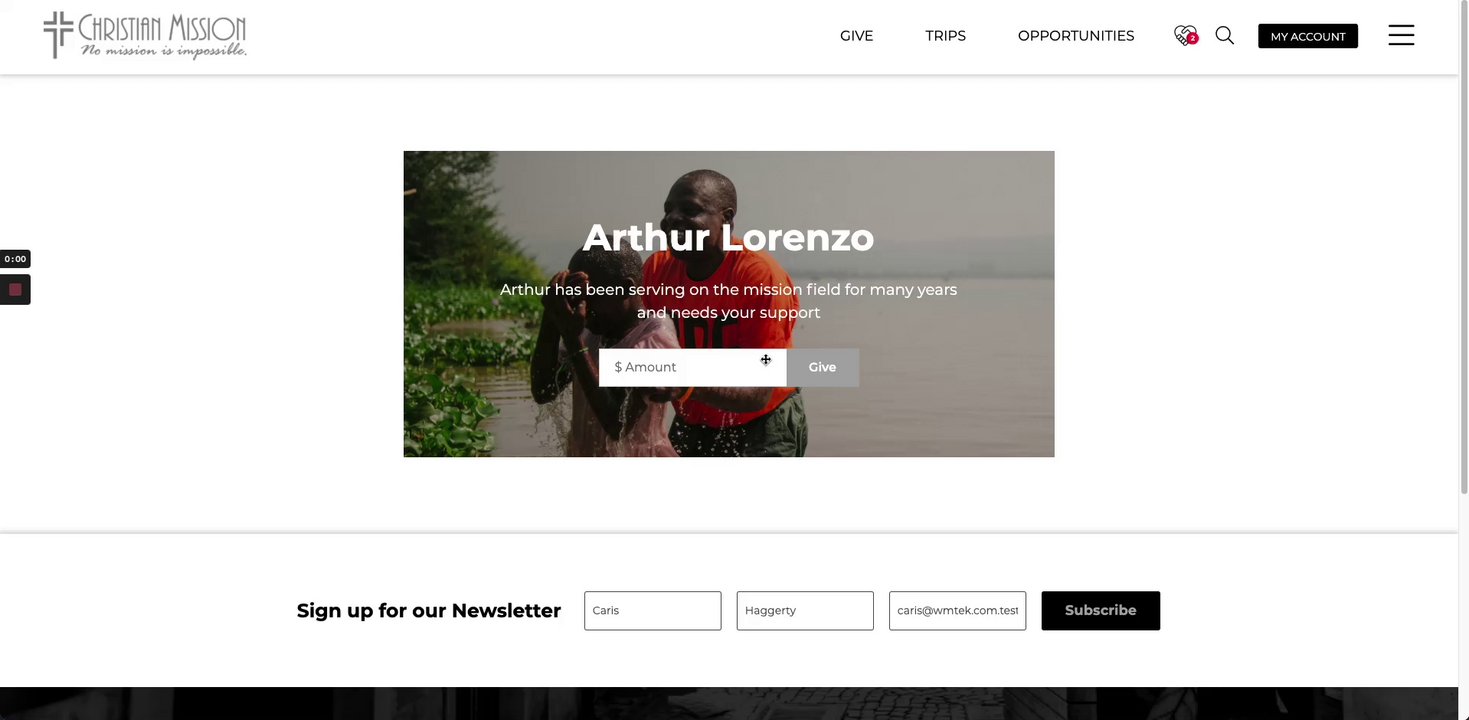Click the red cart count badge

point(1192,39)
